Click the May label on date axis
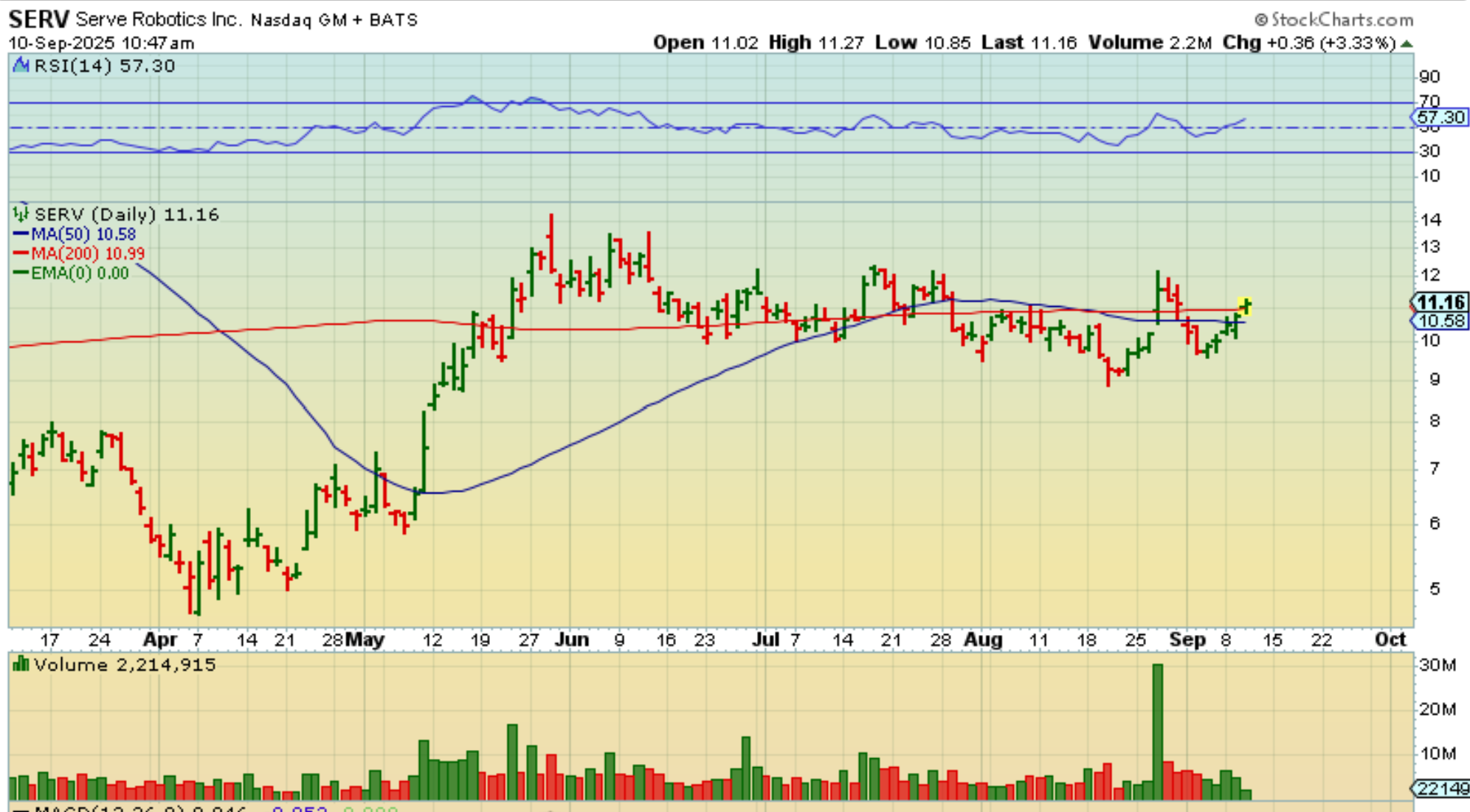This screenshot has width=1470, height=812. (x=365, y=639)
